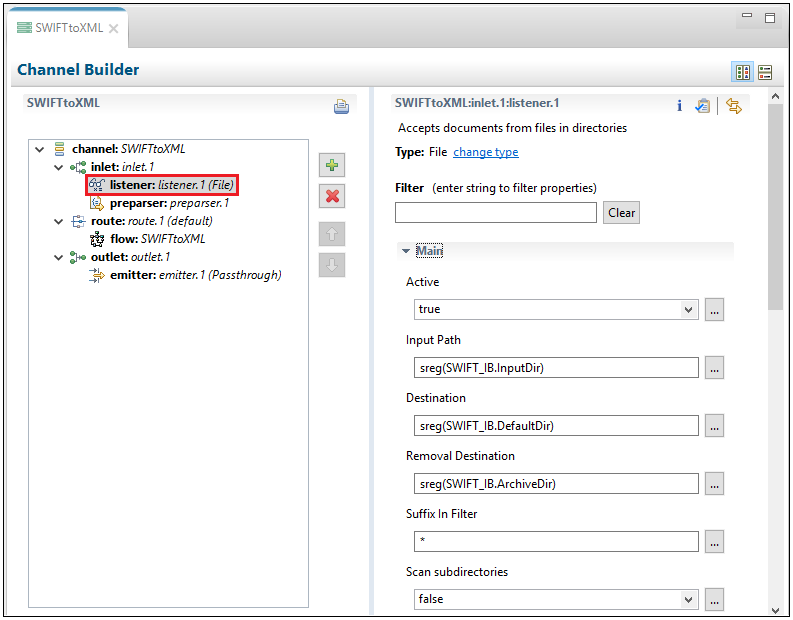This screenshot has width=793, height=620.
Task: Click the ellipsis button for Scan subdirectories
Action: [x=714, y=600]
